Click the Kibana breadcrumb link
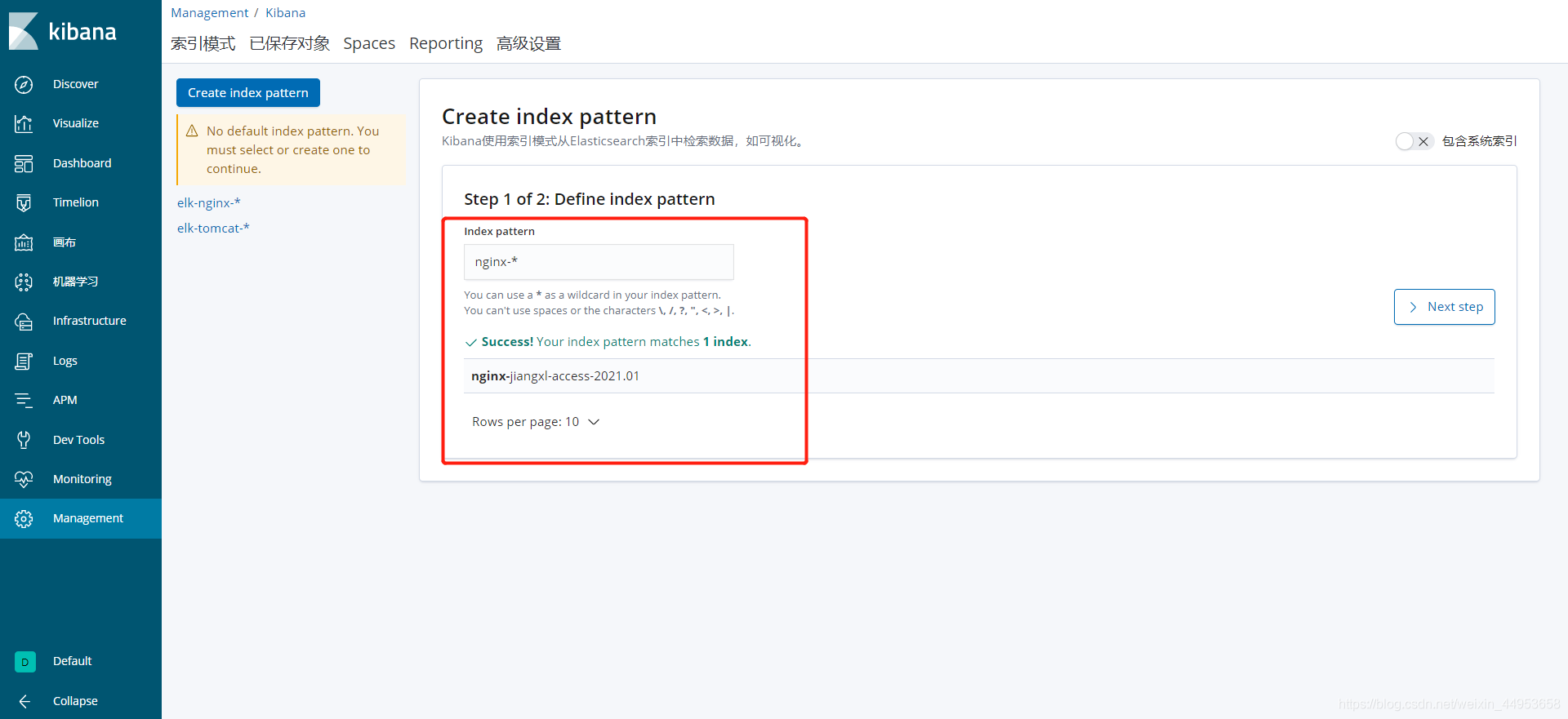 (286, 13)
